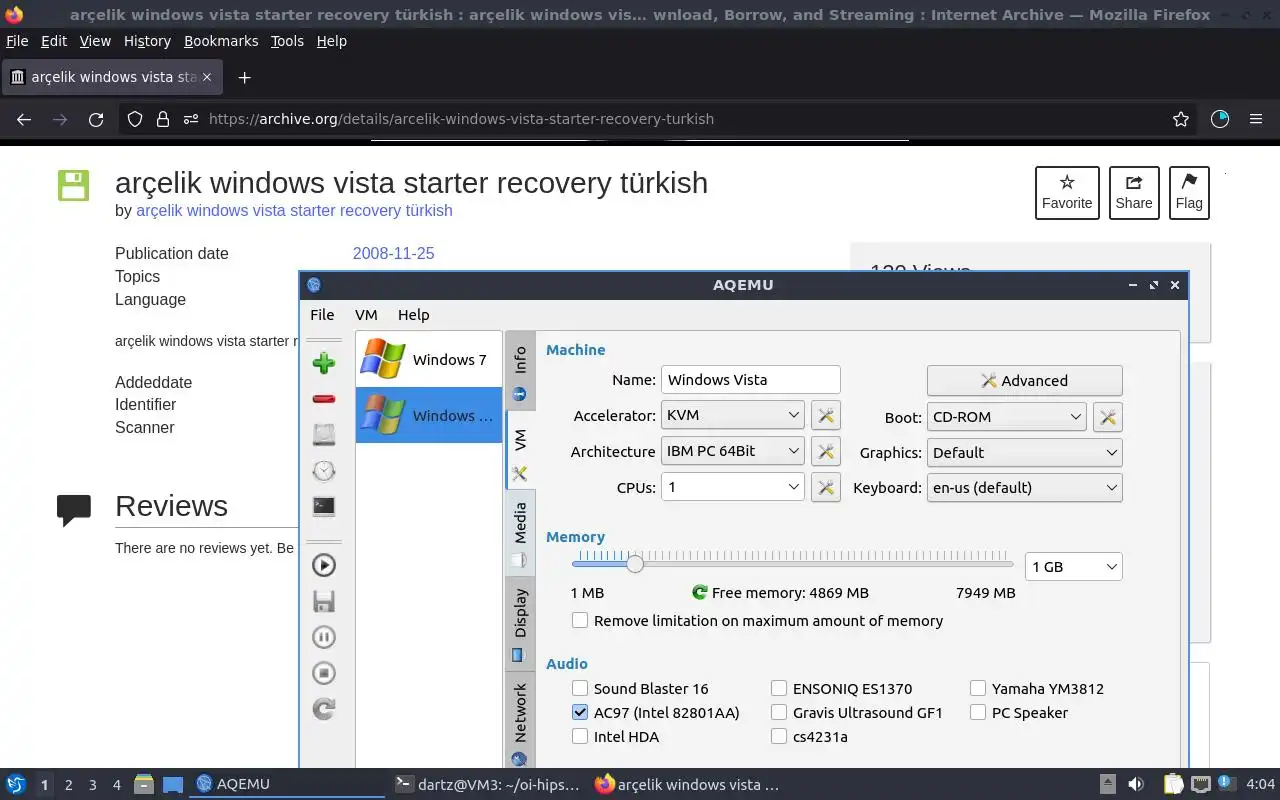Click the drive icon below the red minus
Screen dimensions: 1280x800
tap(323, 435)
